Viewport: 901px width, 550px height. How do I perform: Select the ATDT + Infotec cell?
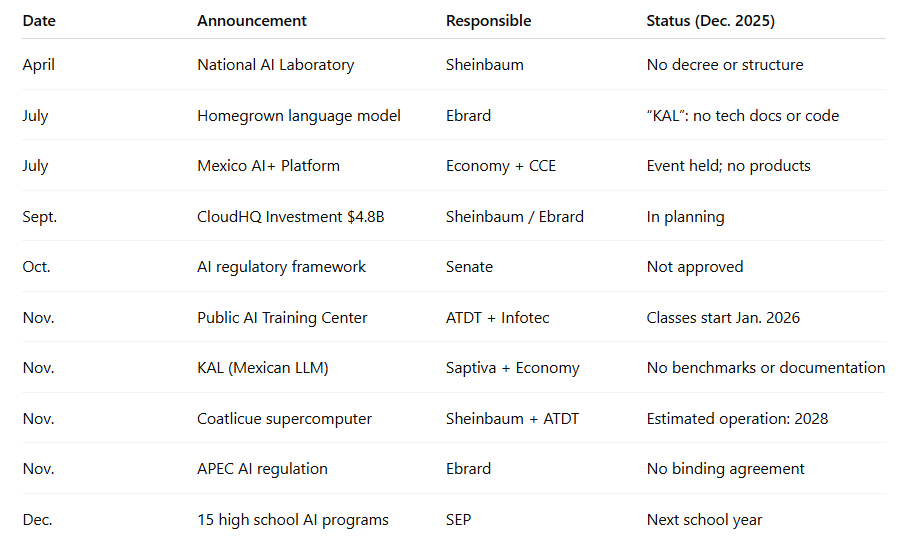497,318
